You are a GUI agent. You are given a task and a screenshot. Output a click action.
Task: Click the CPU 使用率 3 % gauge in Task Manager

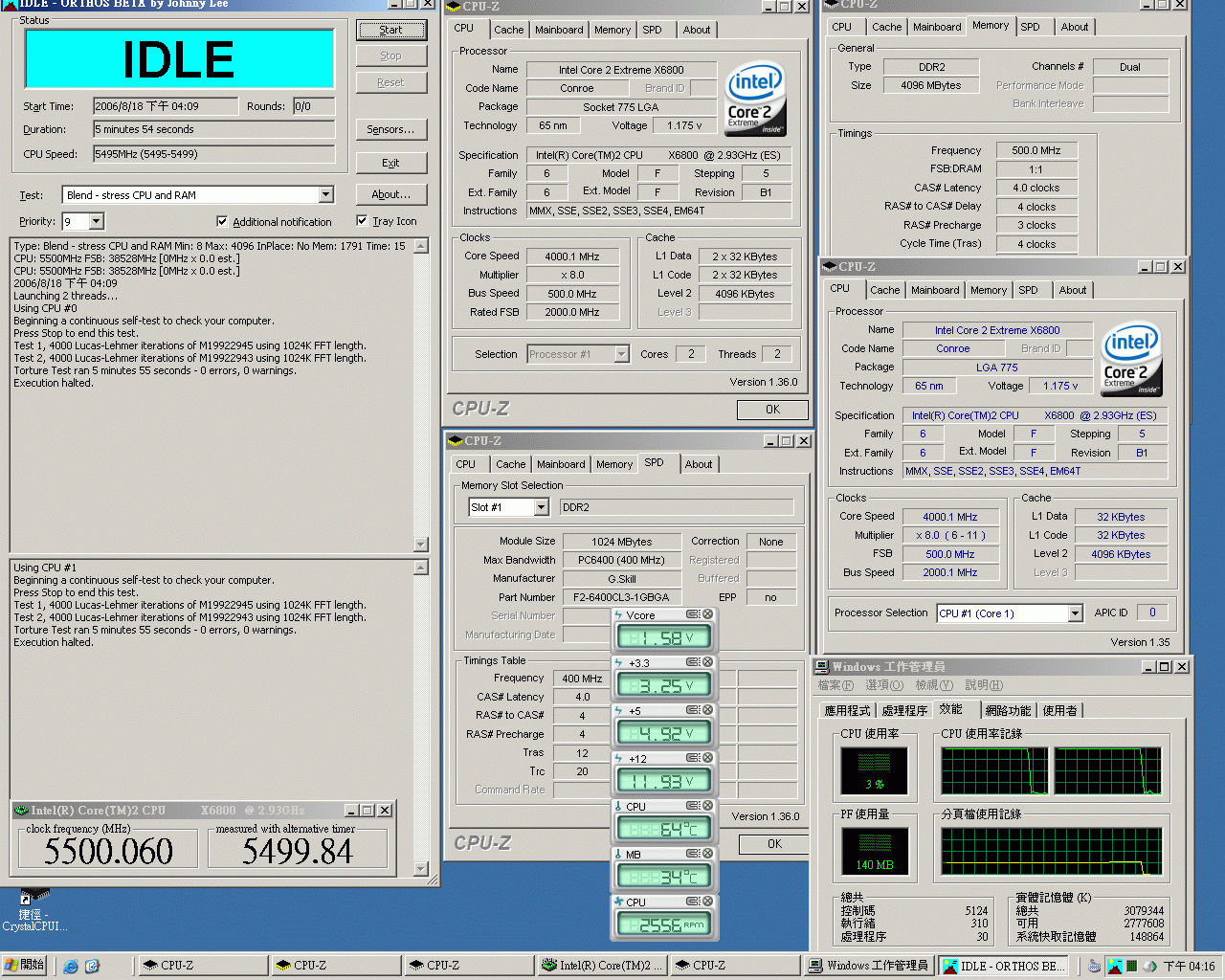(874, 771)
